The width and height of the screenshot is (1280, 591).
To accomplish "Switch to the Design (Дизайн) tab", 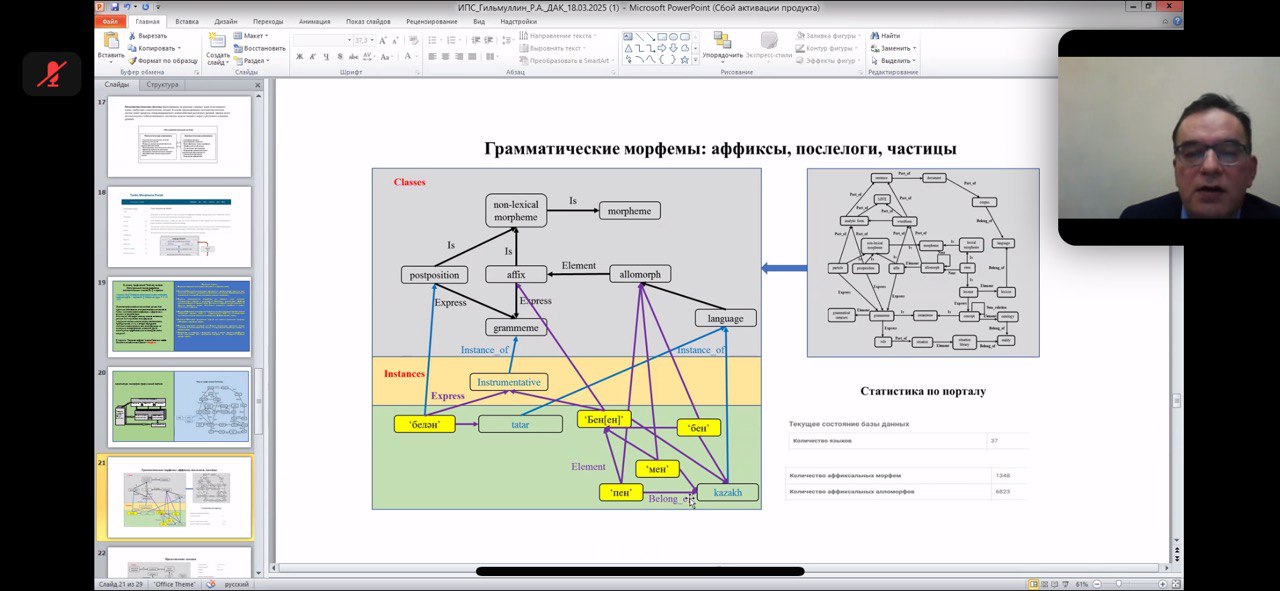I will (x=225, y=21).
